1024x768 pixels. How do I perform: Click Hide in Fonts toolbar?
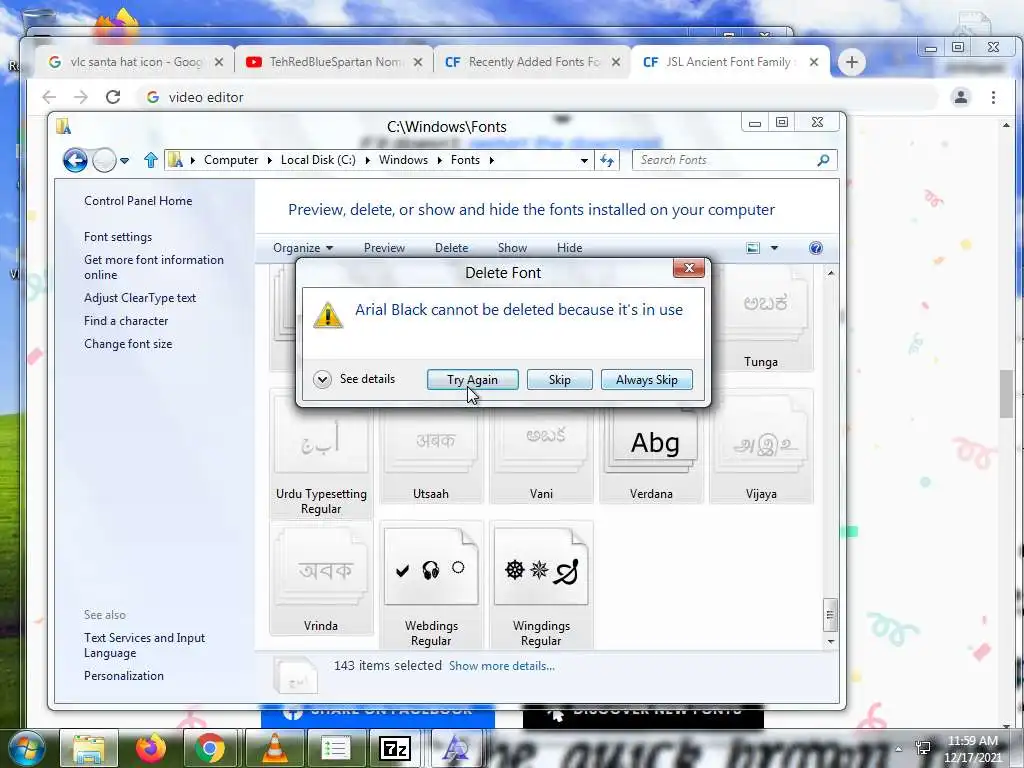[569, 248]
